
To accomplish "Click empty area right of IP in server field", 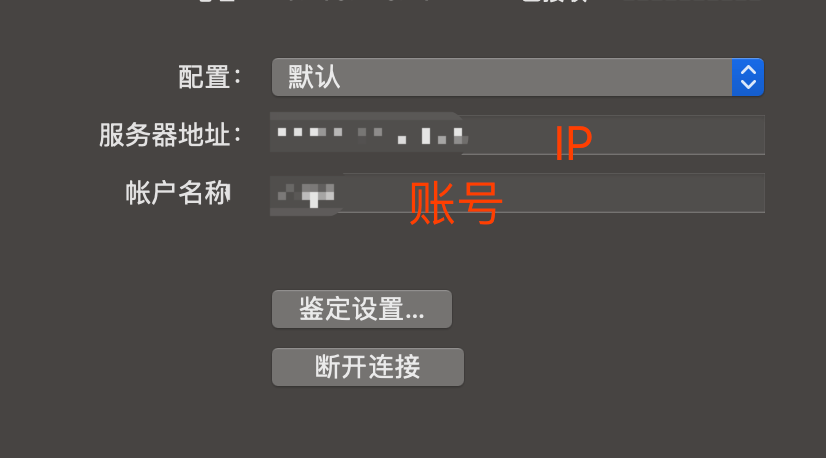I will (x=678, y=135).
